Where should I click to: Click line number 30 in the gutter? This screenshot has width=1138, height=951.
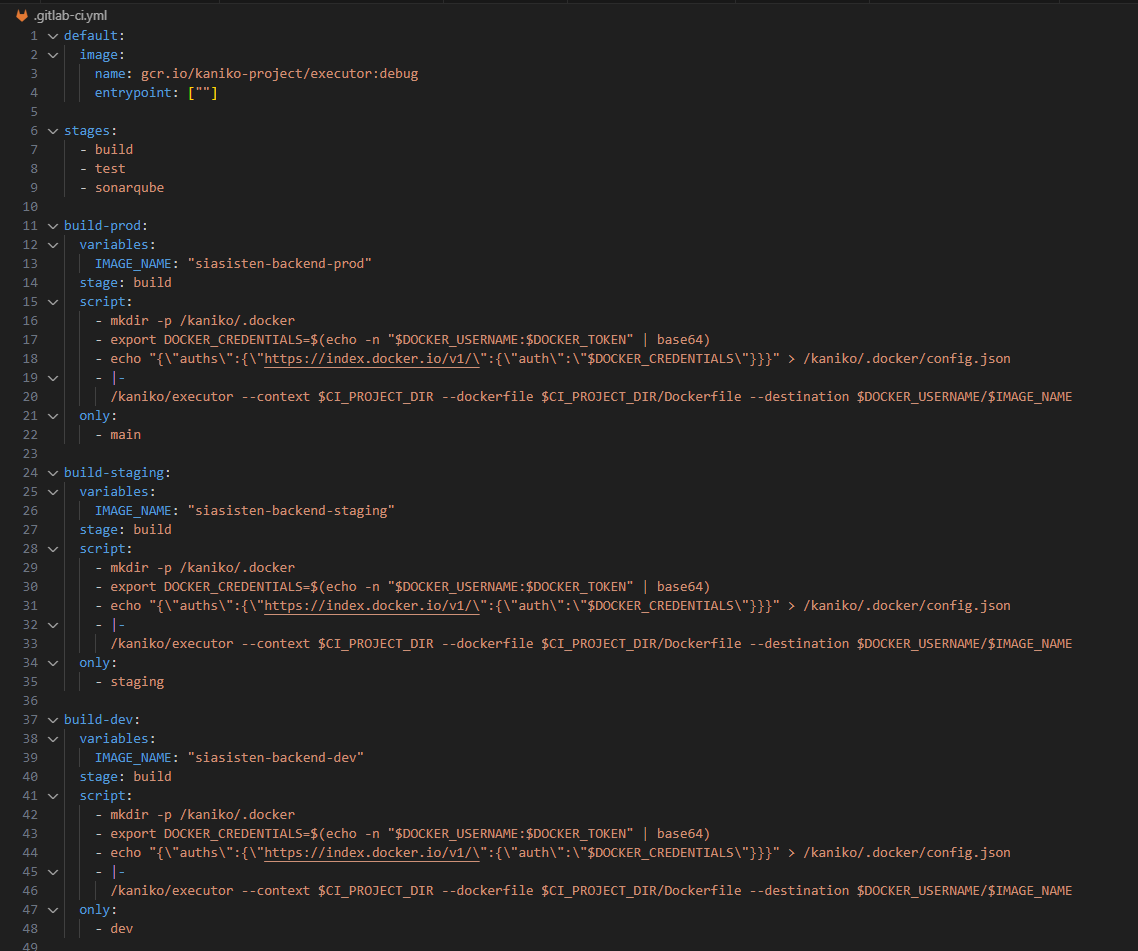[30, 586]
